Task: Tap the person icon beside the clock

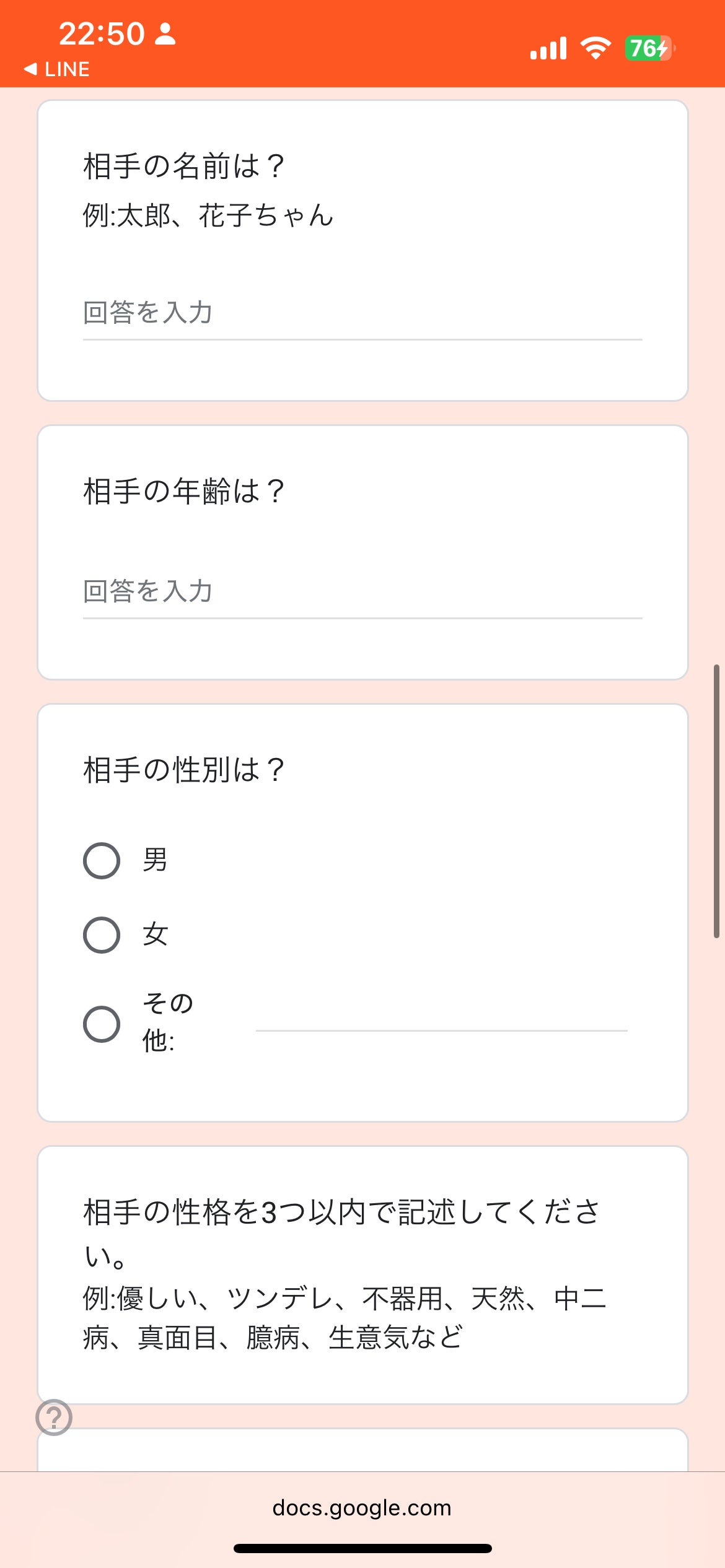Action: coord(165,34)
